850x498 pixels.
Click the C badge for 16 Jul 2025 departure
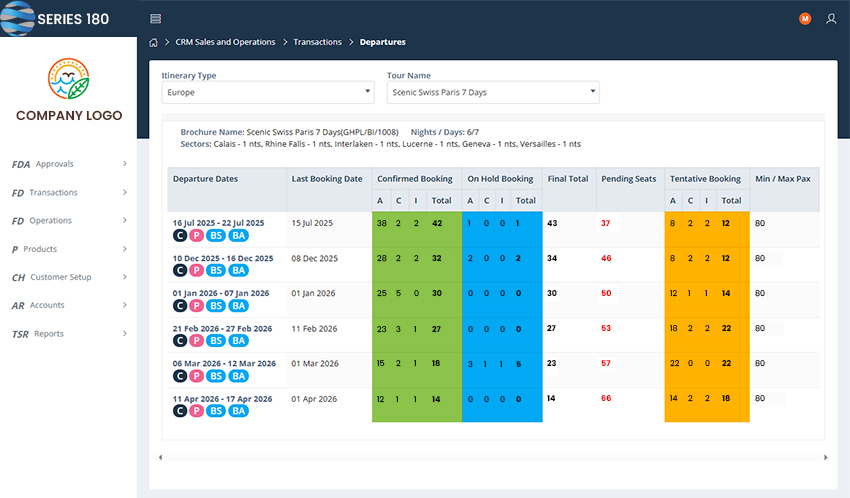180,236
